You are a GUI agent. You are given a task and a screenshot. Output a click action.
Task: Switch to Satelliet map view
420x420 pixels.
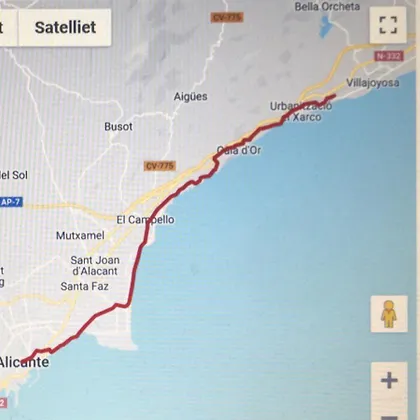(65, 27)
